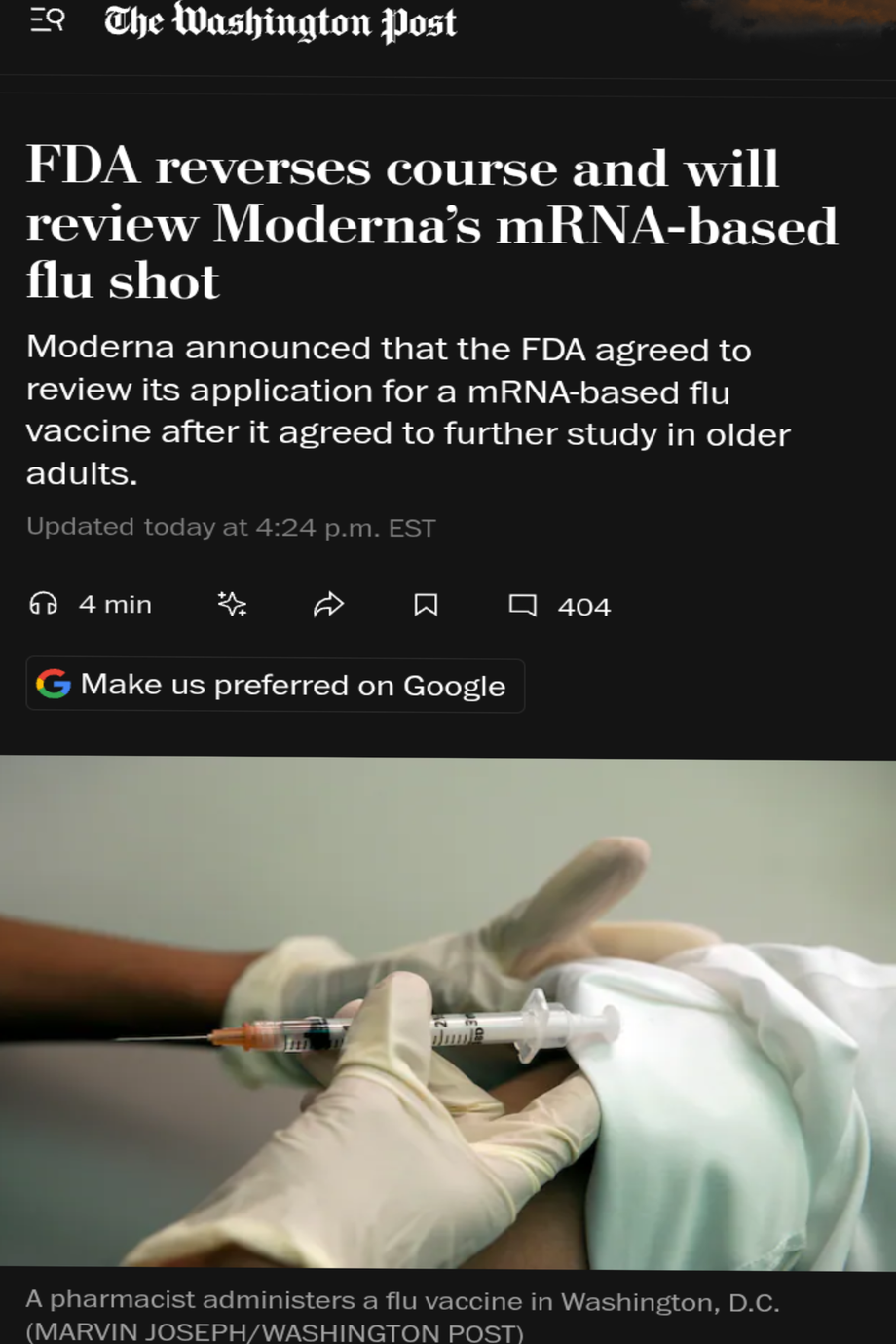Tap the headphones listen icon
896x1344 pixels.
43,604
